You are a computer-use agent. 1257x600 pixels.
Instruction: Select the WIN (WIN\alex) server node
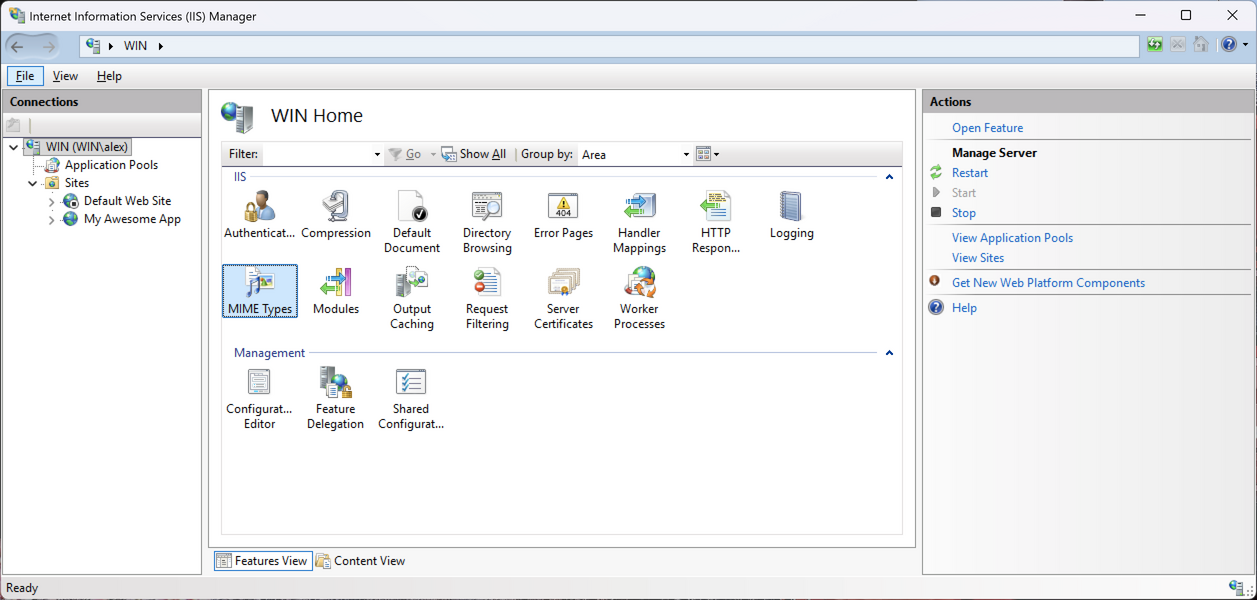pyautogui.click(x=87, y=147)
